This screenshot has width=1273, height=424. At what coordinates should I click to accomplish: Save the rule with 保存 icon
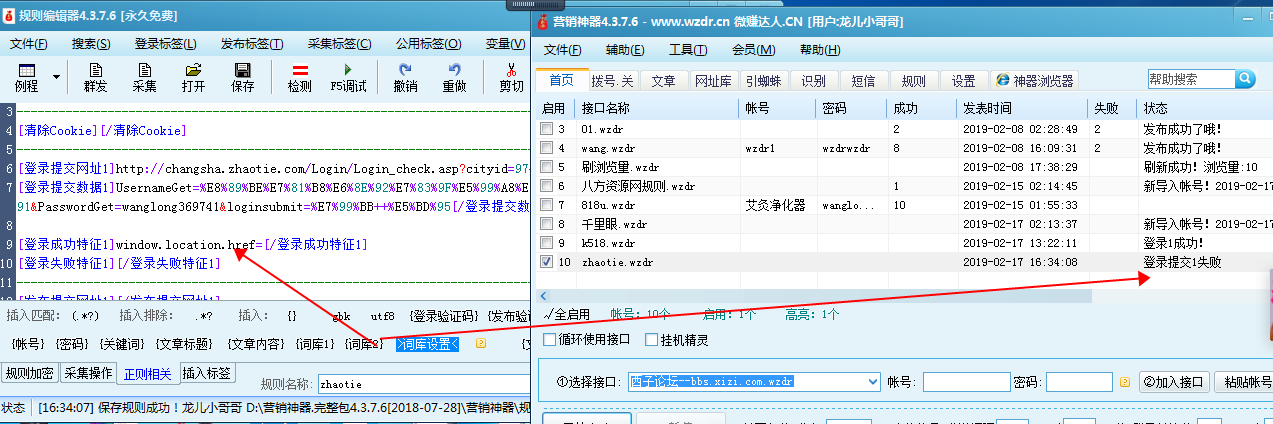tap(242, 77)
